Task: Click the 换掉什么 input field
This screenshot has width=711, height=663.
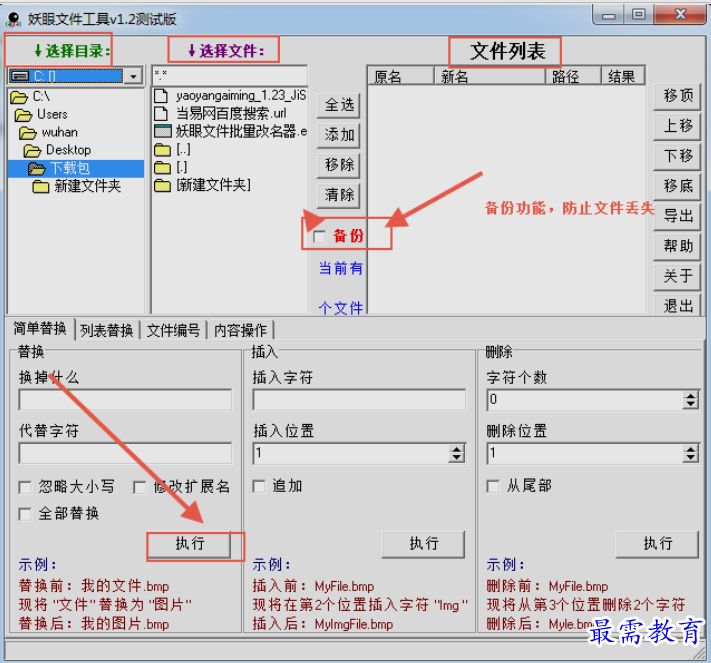Action: tap(125, 400)
